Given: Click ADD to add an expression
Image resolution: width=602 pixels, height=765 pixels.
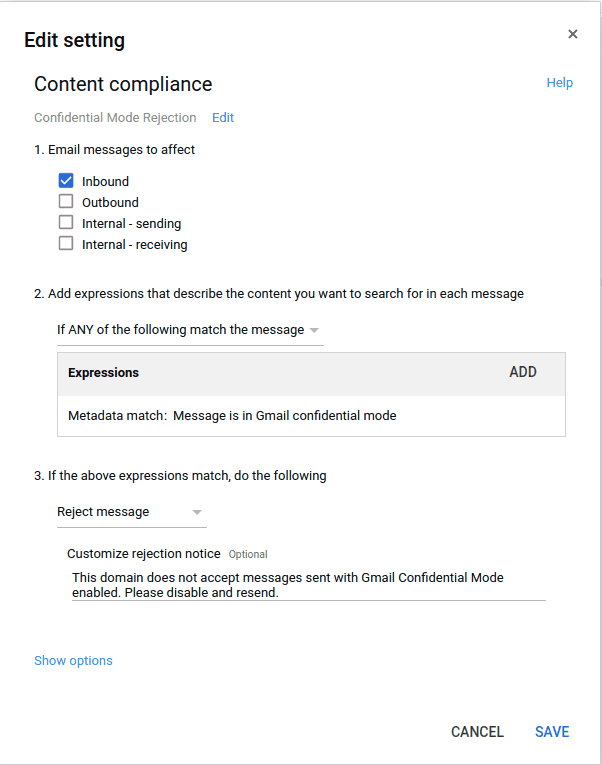Looking at the screenshot, I should point(523,372).
